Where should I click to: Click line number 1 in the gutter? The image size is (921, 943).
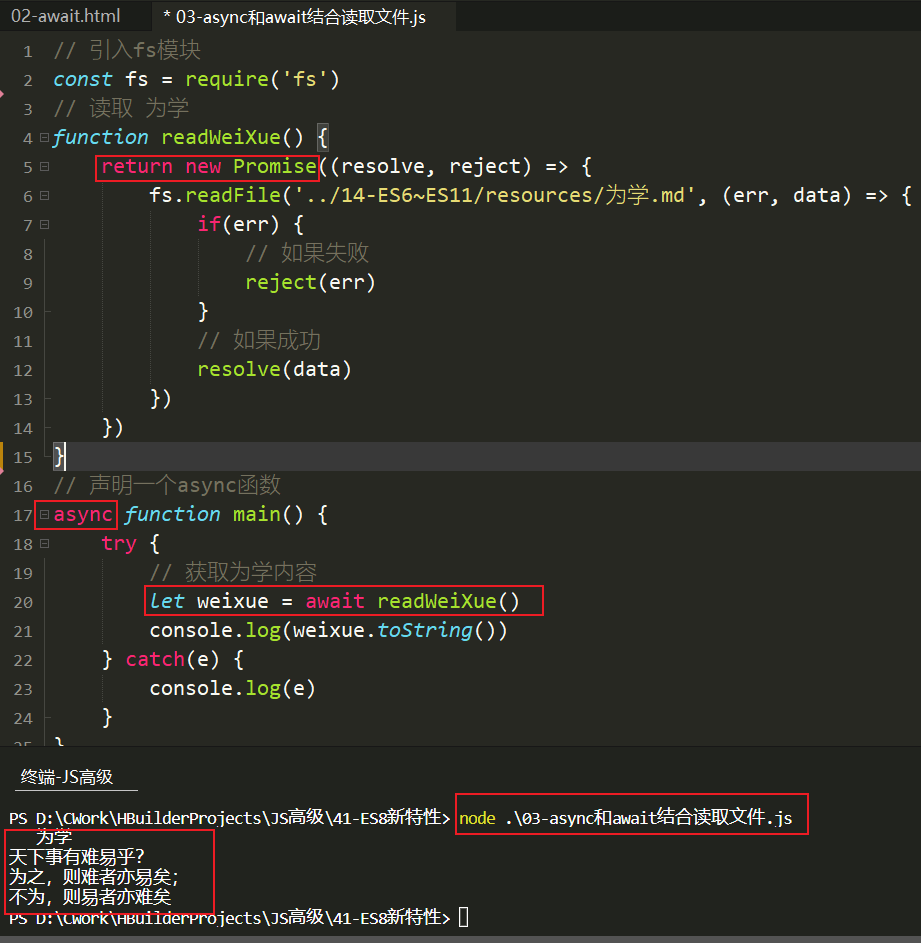(28, 52)
